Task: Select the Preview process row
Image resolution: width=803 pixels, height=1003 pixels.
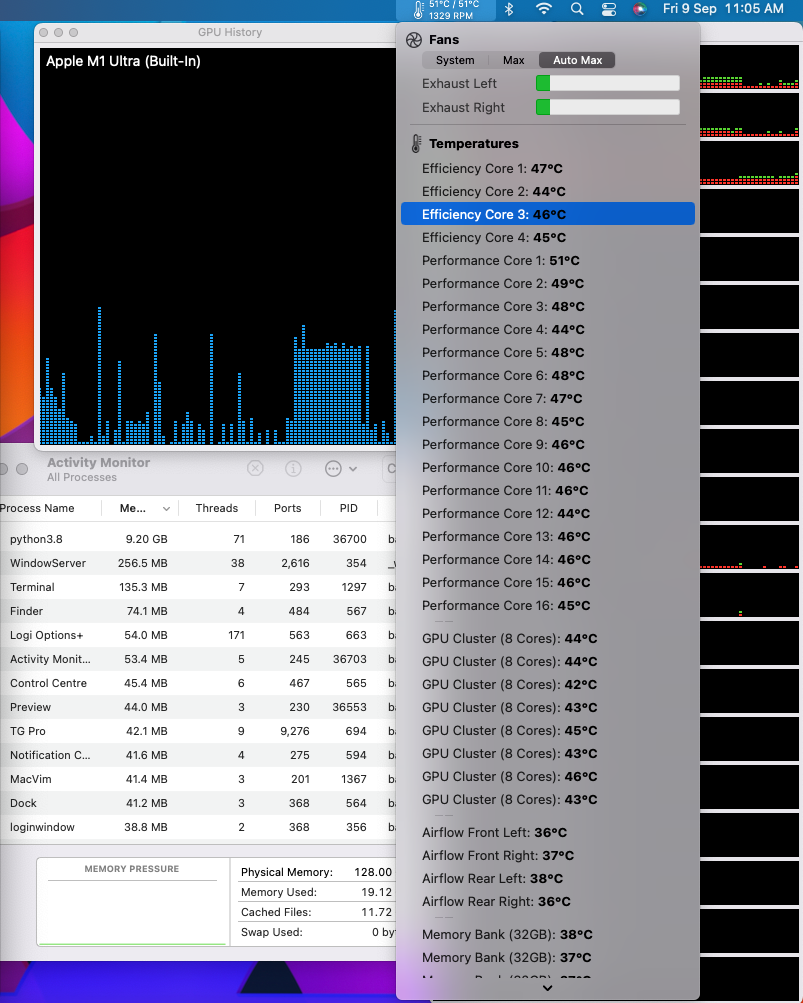Action: 198,707
